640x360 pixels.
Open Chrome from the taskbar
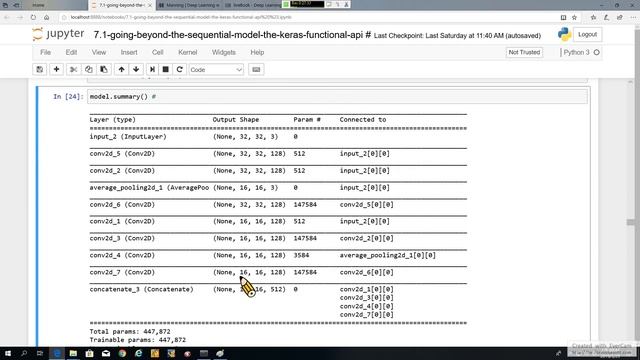click(x=122, y=353)
